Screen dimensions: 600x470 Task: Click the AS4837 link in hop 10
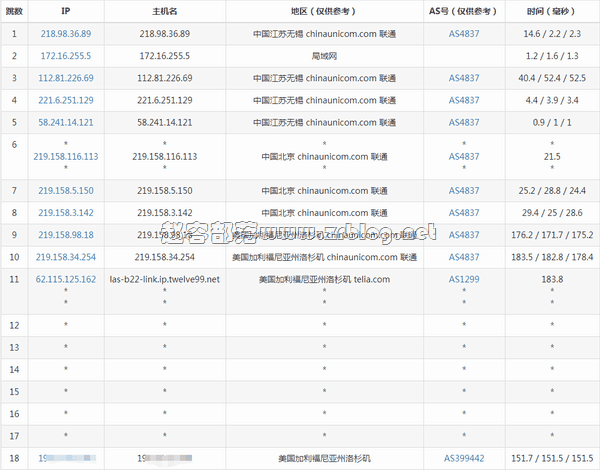[x=464, y=257]
